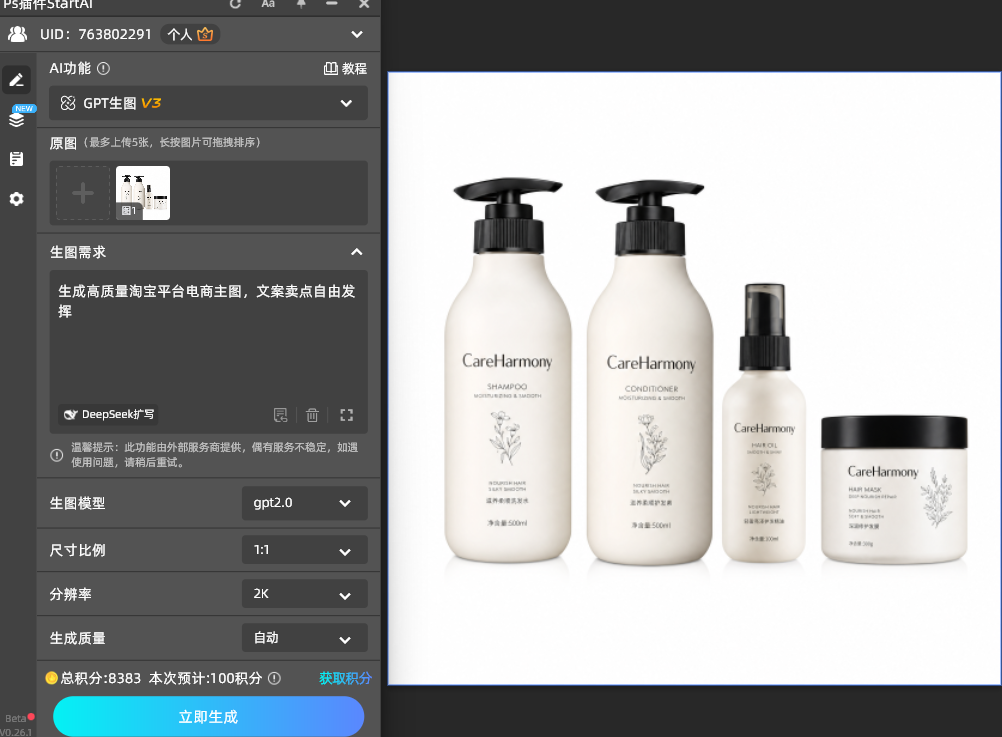Click the 获取积分 link
The height and width of the screenshot is (737, 1002).
coord(345,678)
